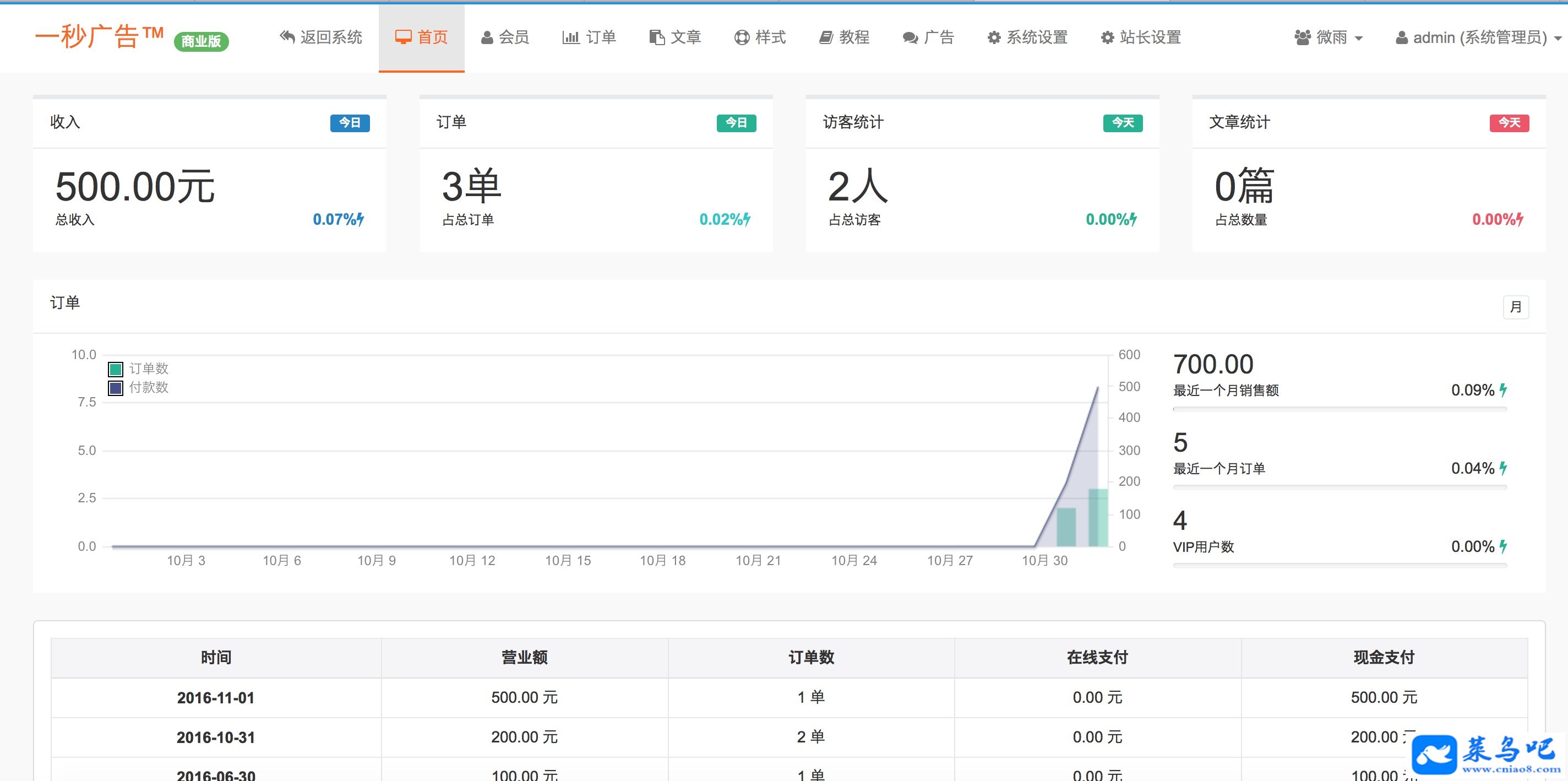Click the bolt icon in VIP用户数 row
Screen dimensions: 1568x781
coord(1504,546)
